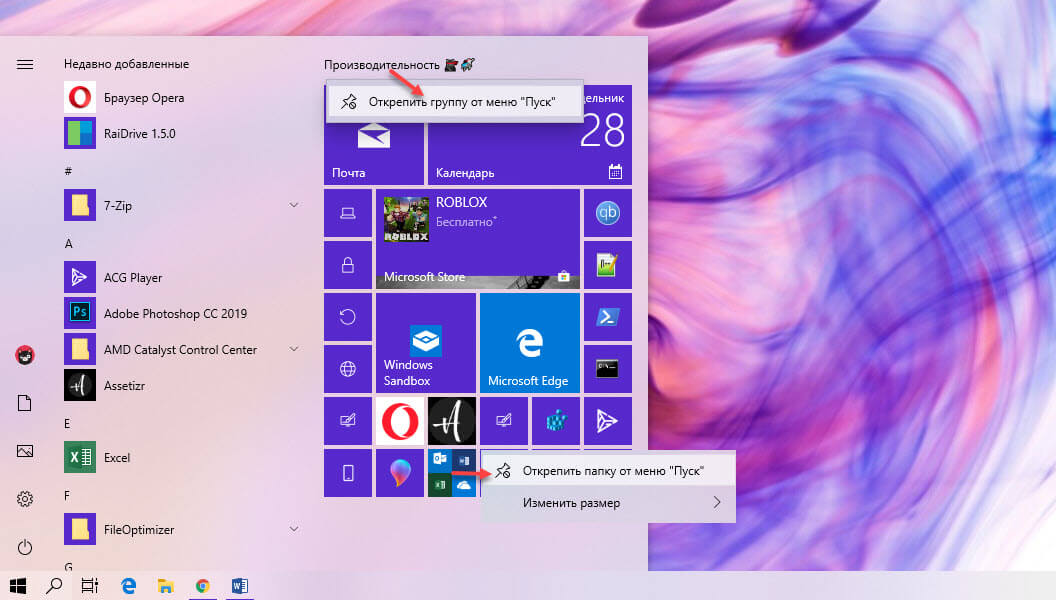The image size is (1056, 600).
Task: Expand the AMD Catalyst Control Center chevron
Action: [x=294, y=349]
